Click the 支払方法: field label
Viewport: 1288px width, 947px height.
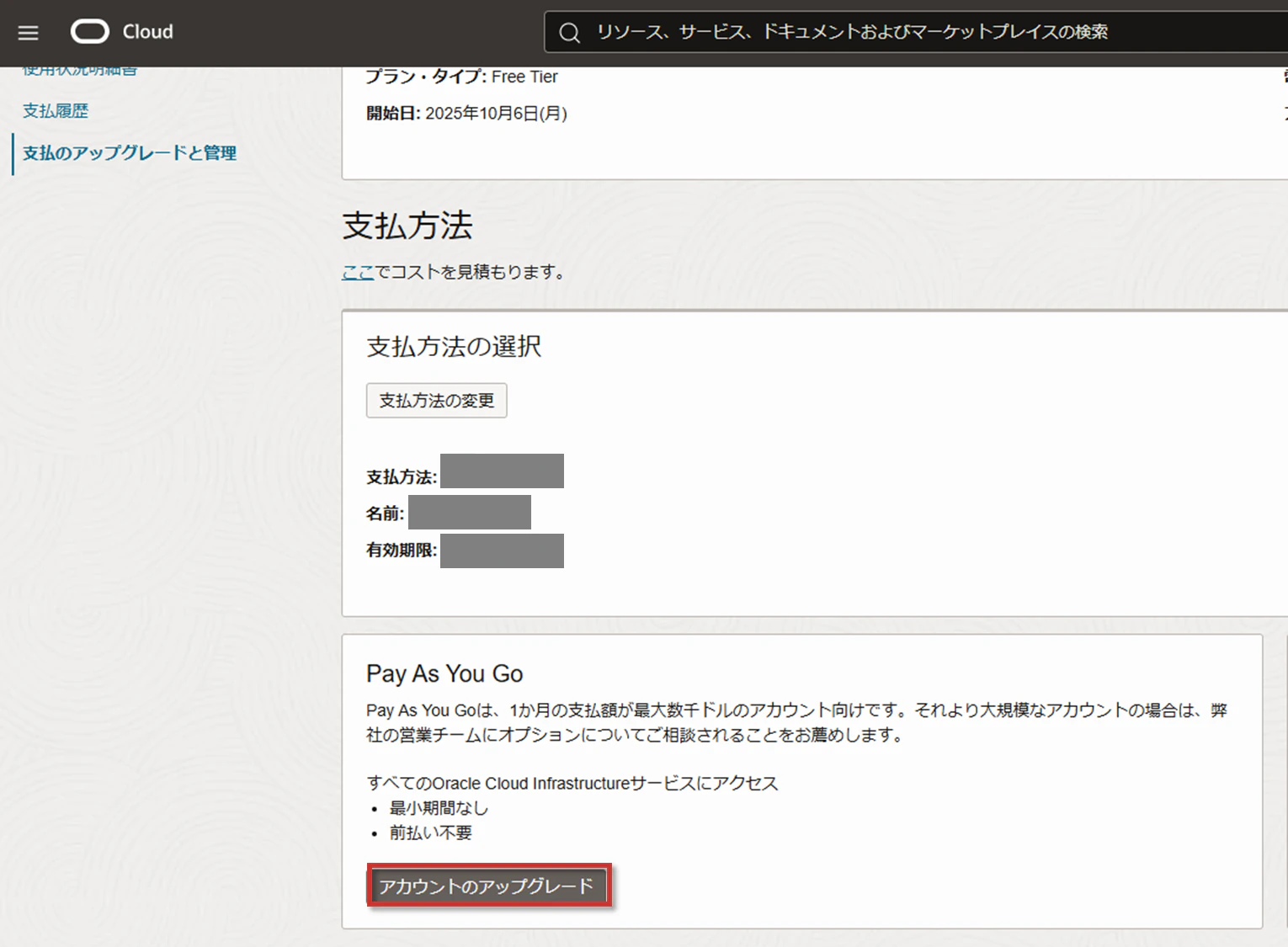(402, 477)
